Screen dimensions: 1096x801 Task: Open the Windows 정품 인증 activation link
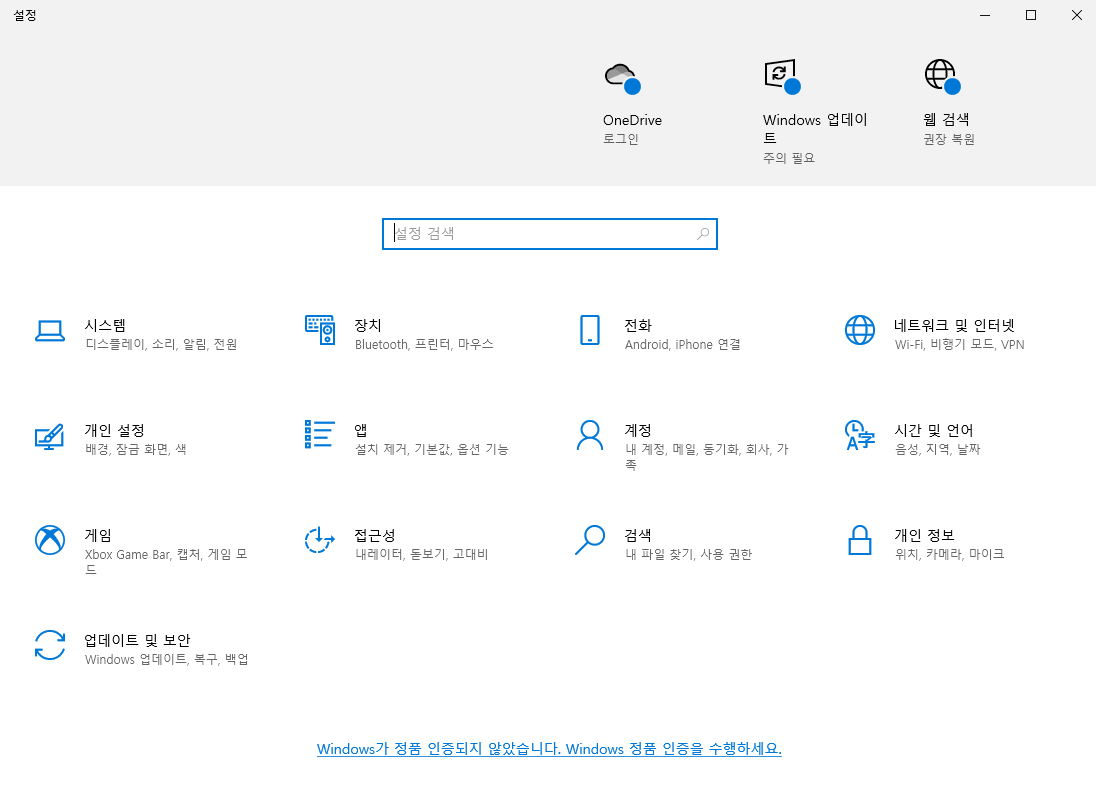pyautogui.click(x=549, y=749)
